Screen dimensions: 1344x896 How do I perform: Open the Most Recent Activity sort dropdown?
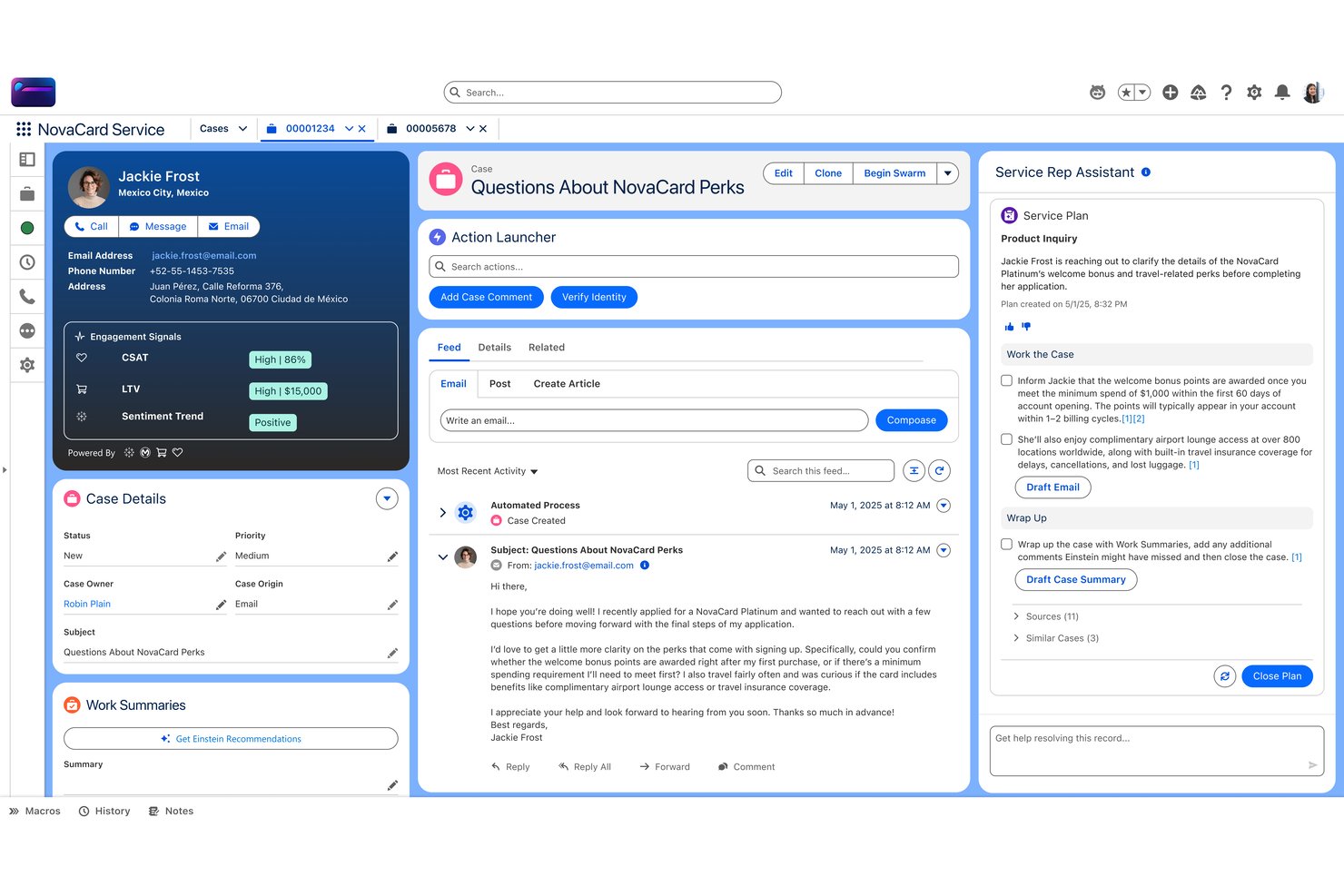pyautogui.click(x=488, y=471)
